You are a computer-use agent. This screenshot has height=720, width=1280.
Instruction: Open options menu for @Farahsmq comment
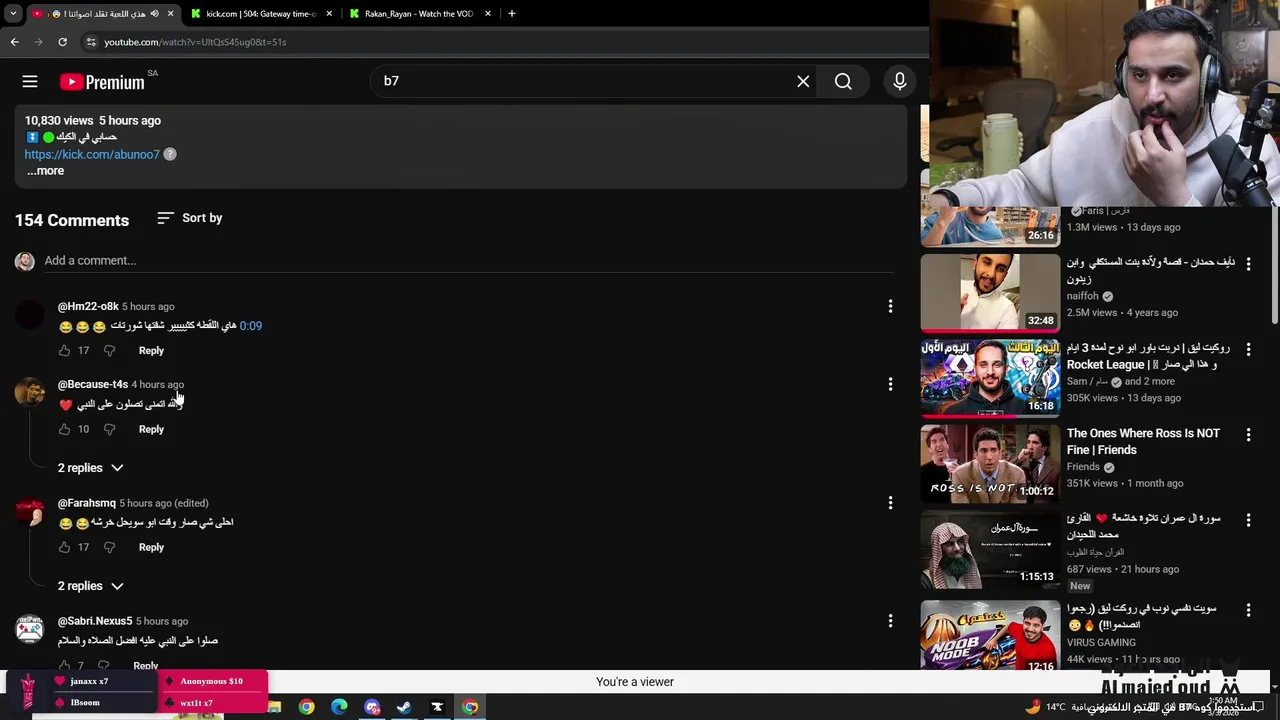(890, 503)
